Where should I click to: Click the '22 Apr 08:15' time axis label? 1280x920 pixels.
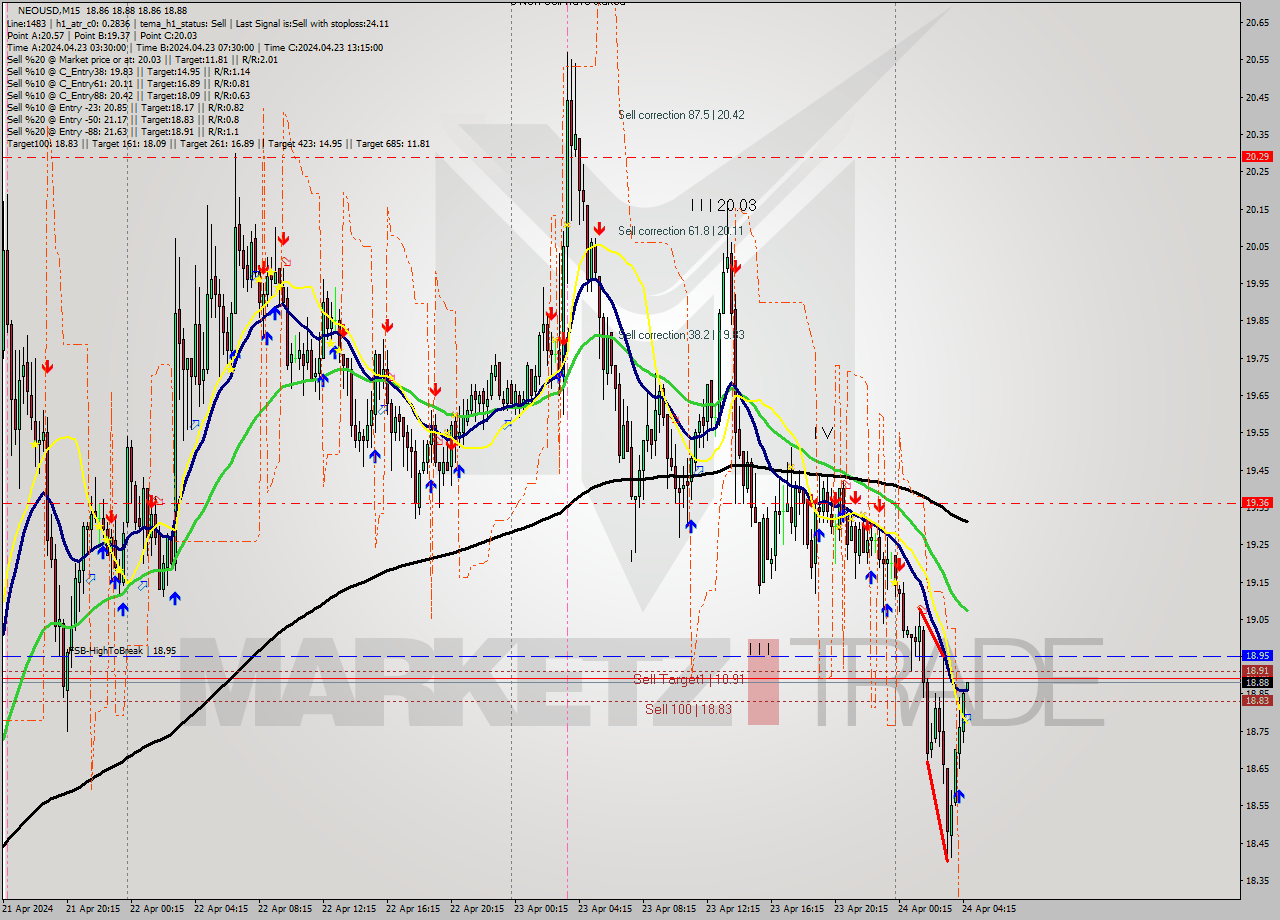pos(285,909)
